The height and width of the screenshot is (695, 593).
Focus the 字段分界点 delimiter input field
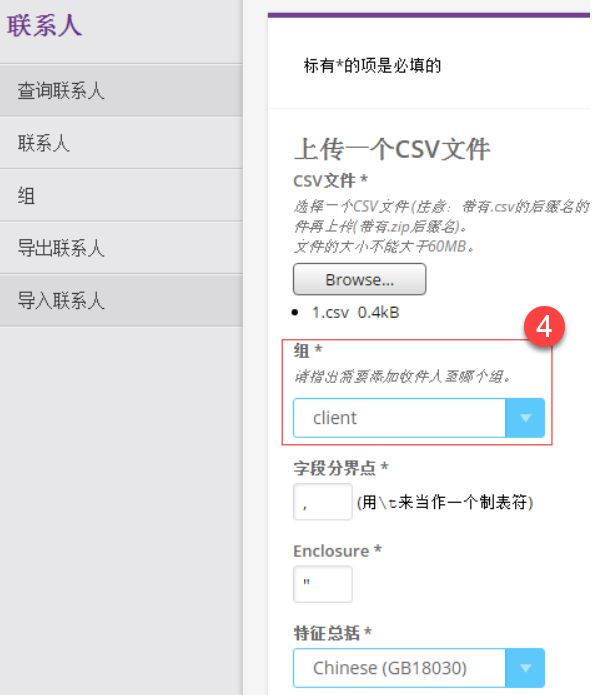323,502
